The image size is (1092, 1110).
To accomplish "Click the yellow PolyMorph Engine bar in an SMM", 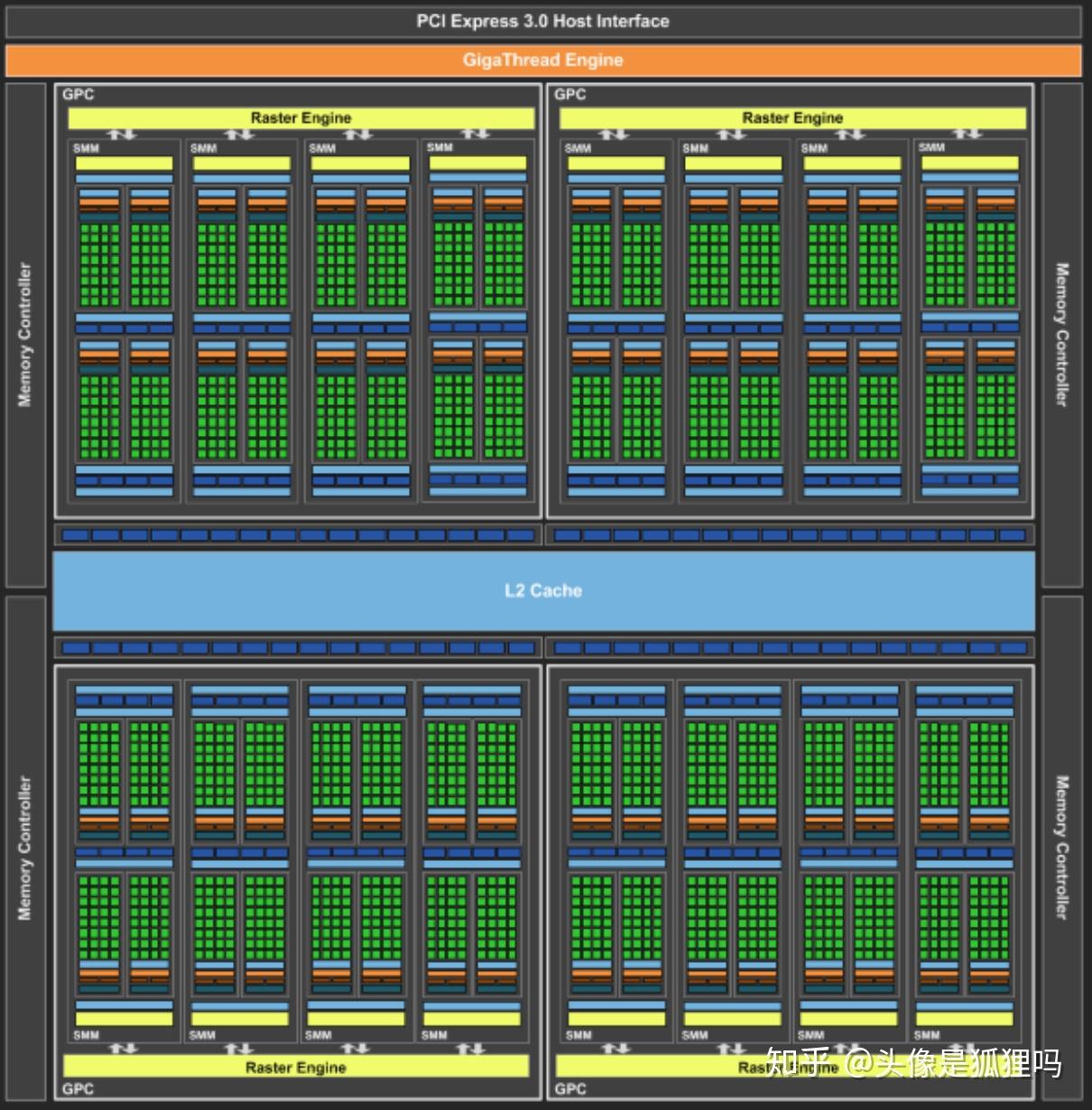I will click(123, 162).
